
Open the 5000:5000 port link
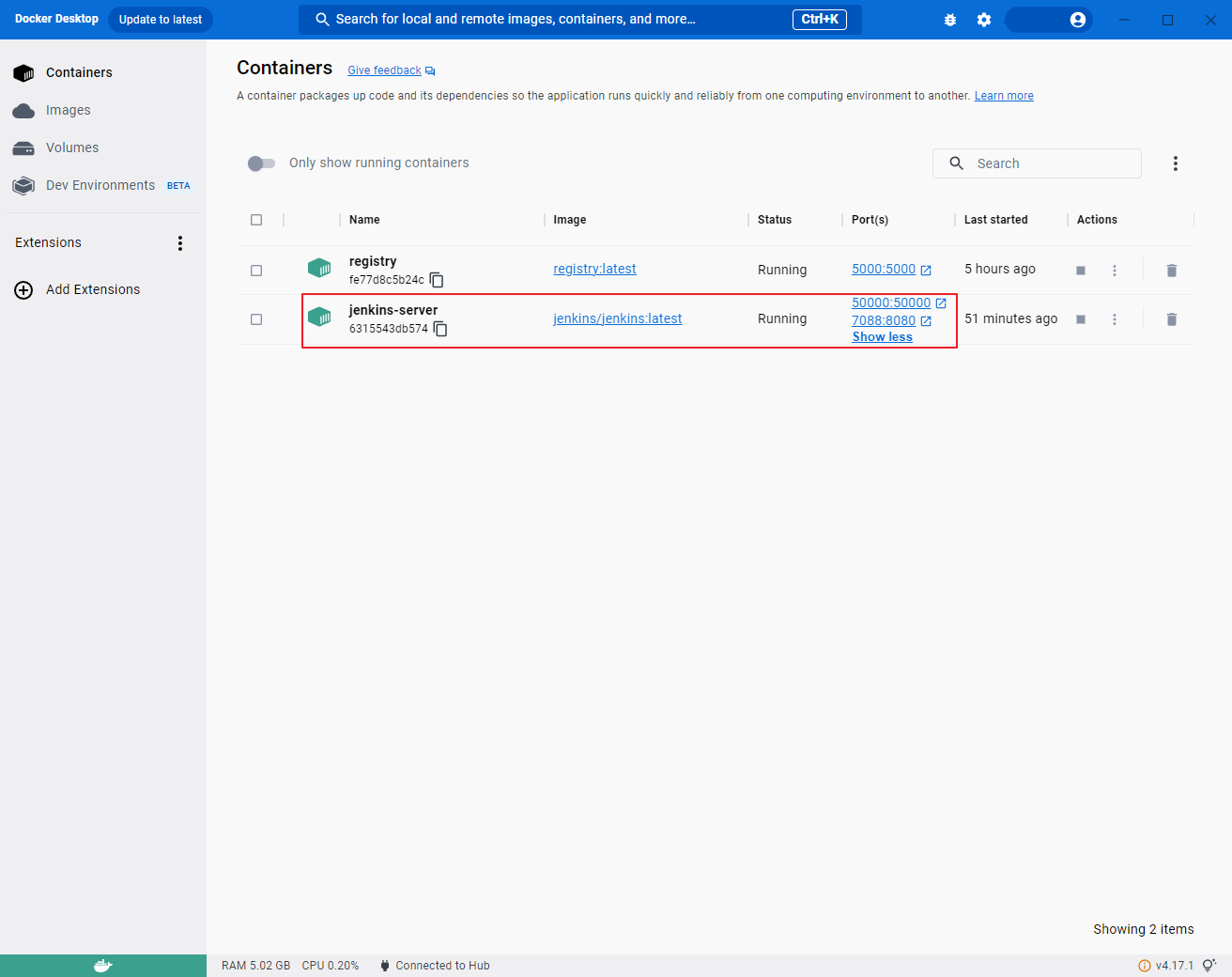click(x=884, y=269)
